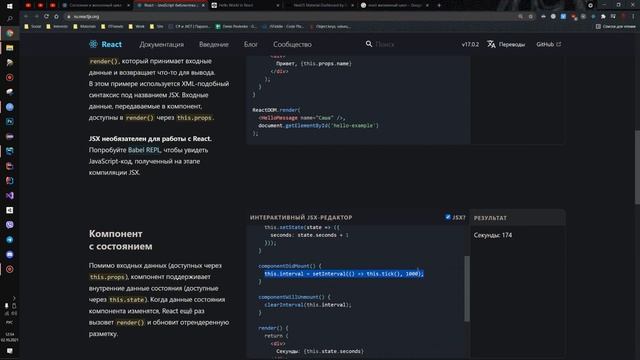Close the active React browser tab
The image size is (640, 360).
203,5
